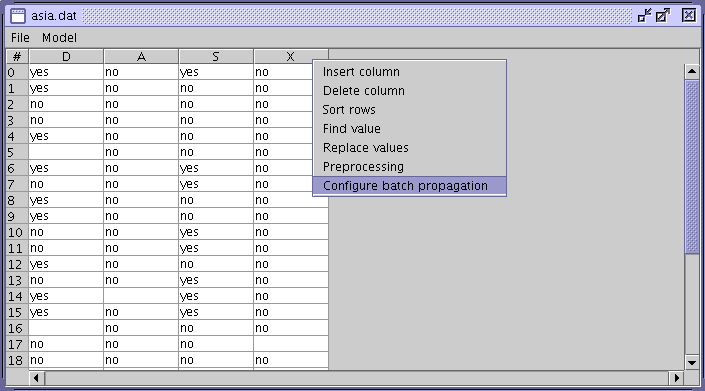Close the asia.dat internal window
The width and height of the screenshot is (705, 391).
tap(688, 16)
